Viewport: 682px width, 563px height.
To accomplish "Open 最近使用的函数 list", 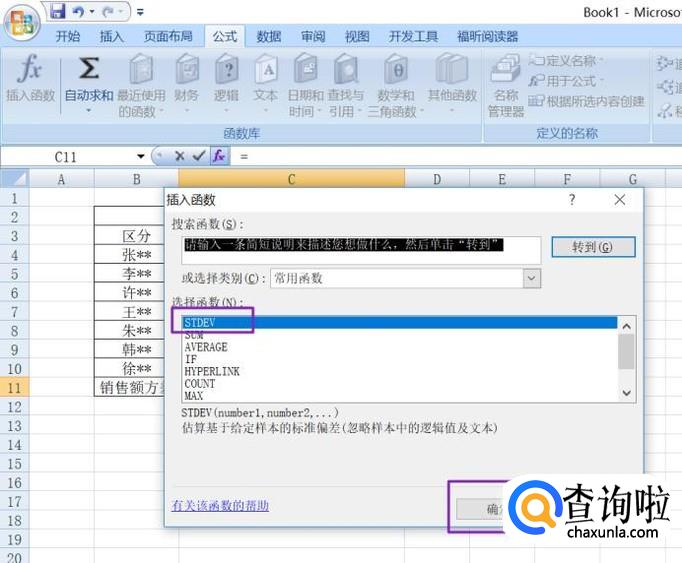I will click(141, 85).
